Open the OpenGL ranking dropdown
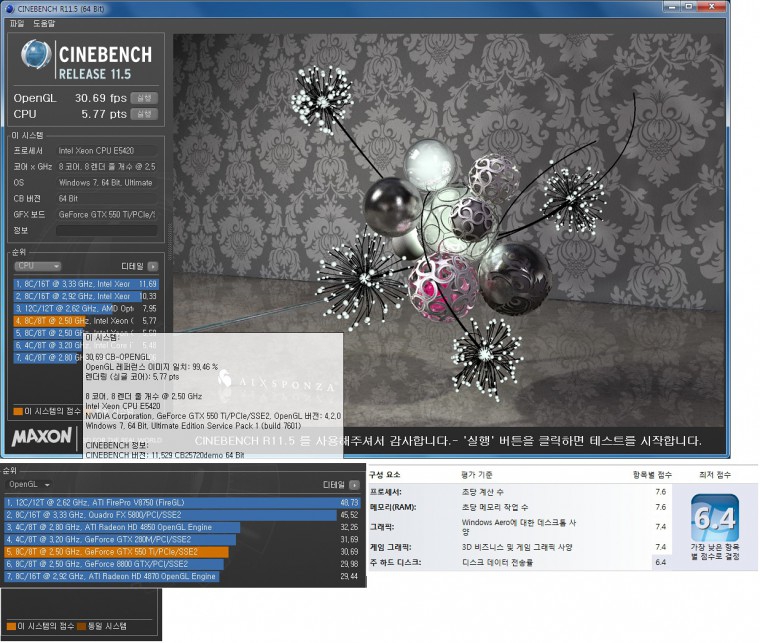Screen dimensions: 760x643 pos(29,485)
